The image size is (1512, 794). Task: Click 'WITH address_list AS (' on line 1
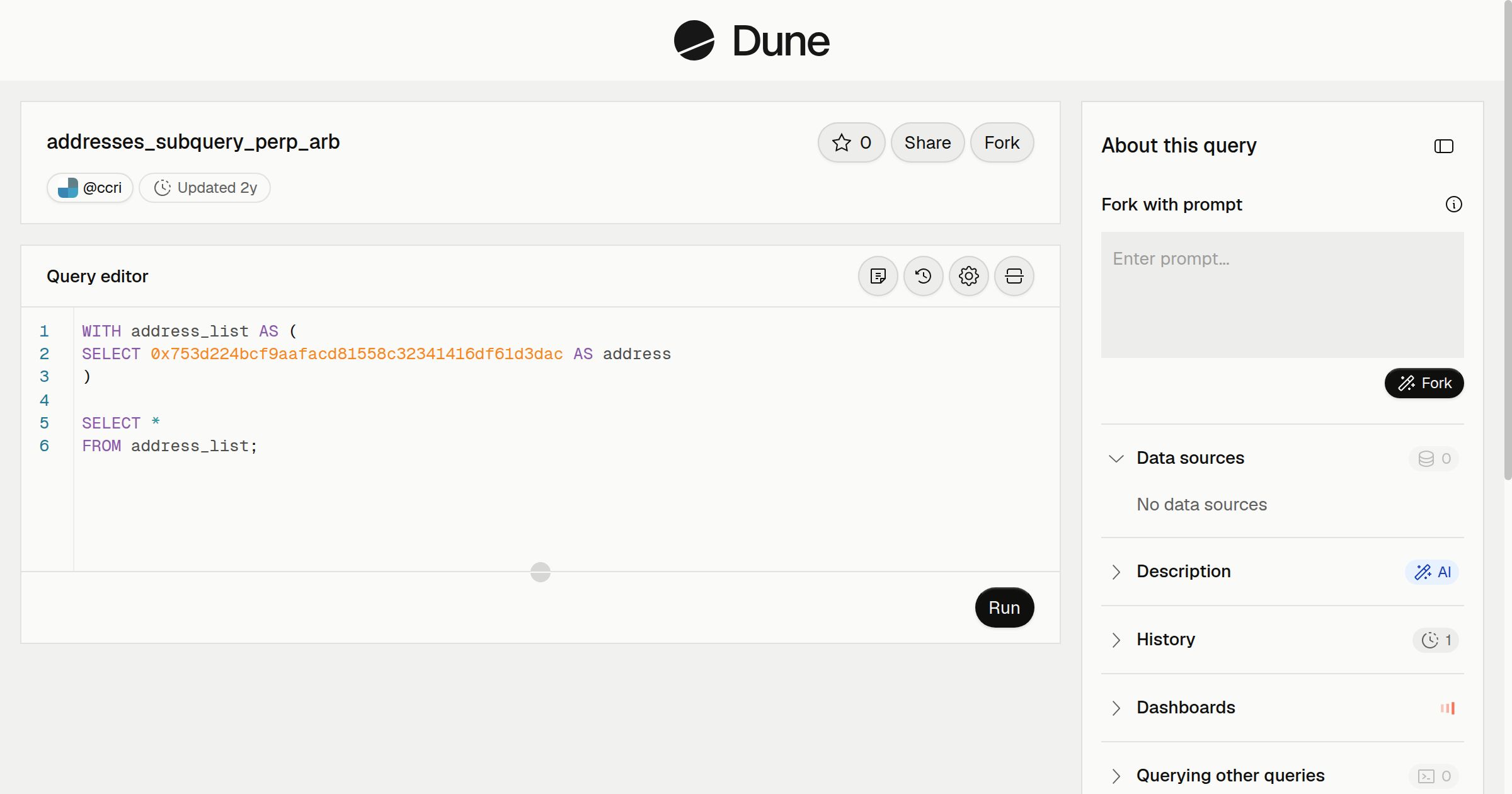coord(189,331)
